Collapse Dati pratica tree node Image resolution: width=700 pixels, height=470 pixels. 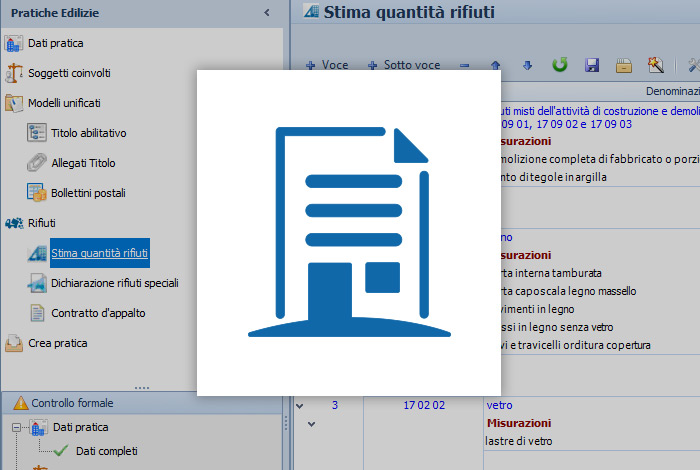[17, 428]
